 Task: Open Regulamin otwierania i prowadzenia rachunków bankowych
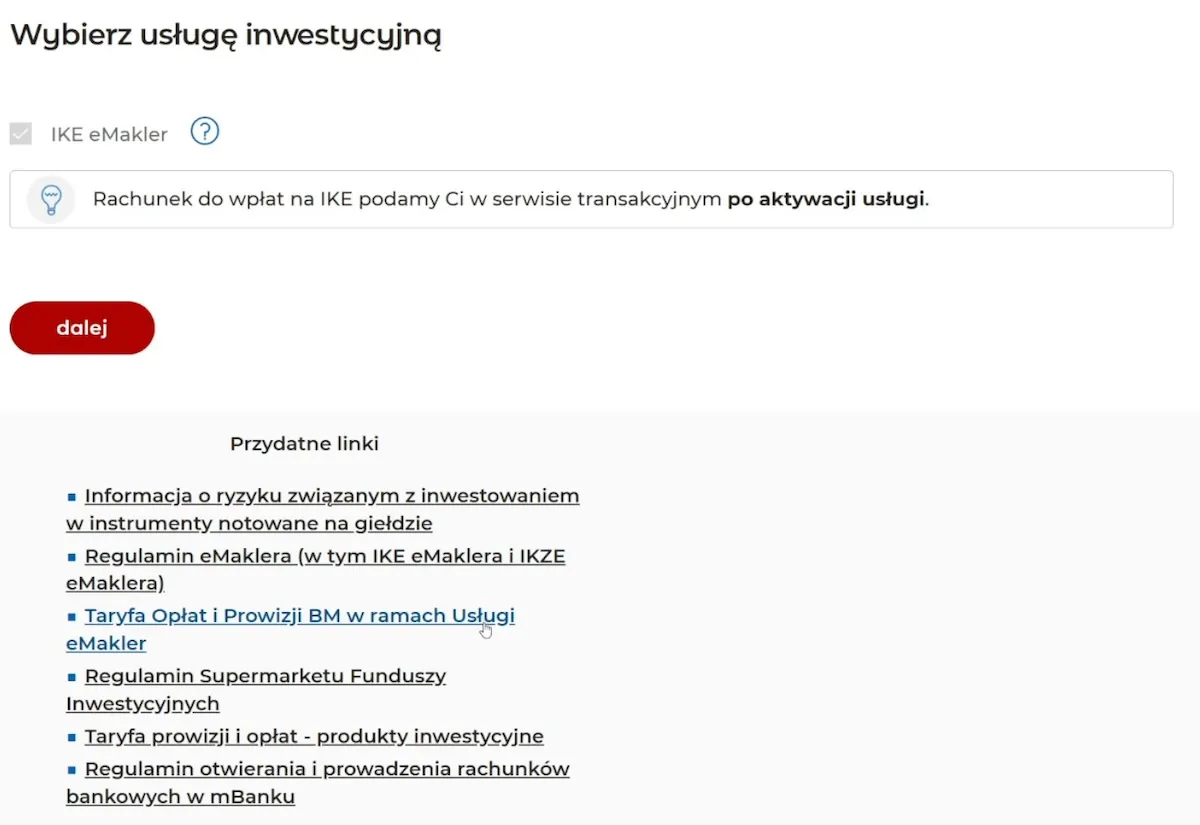(x=327, y=768)
